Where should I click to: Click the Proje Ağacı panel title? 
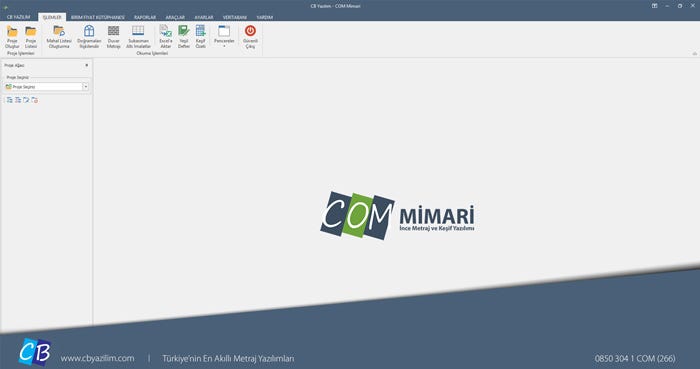point(15,65)
